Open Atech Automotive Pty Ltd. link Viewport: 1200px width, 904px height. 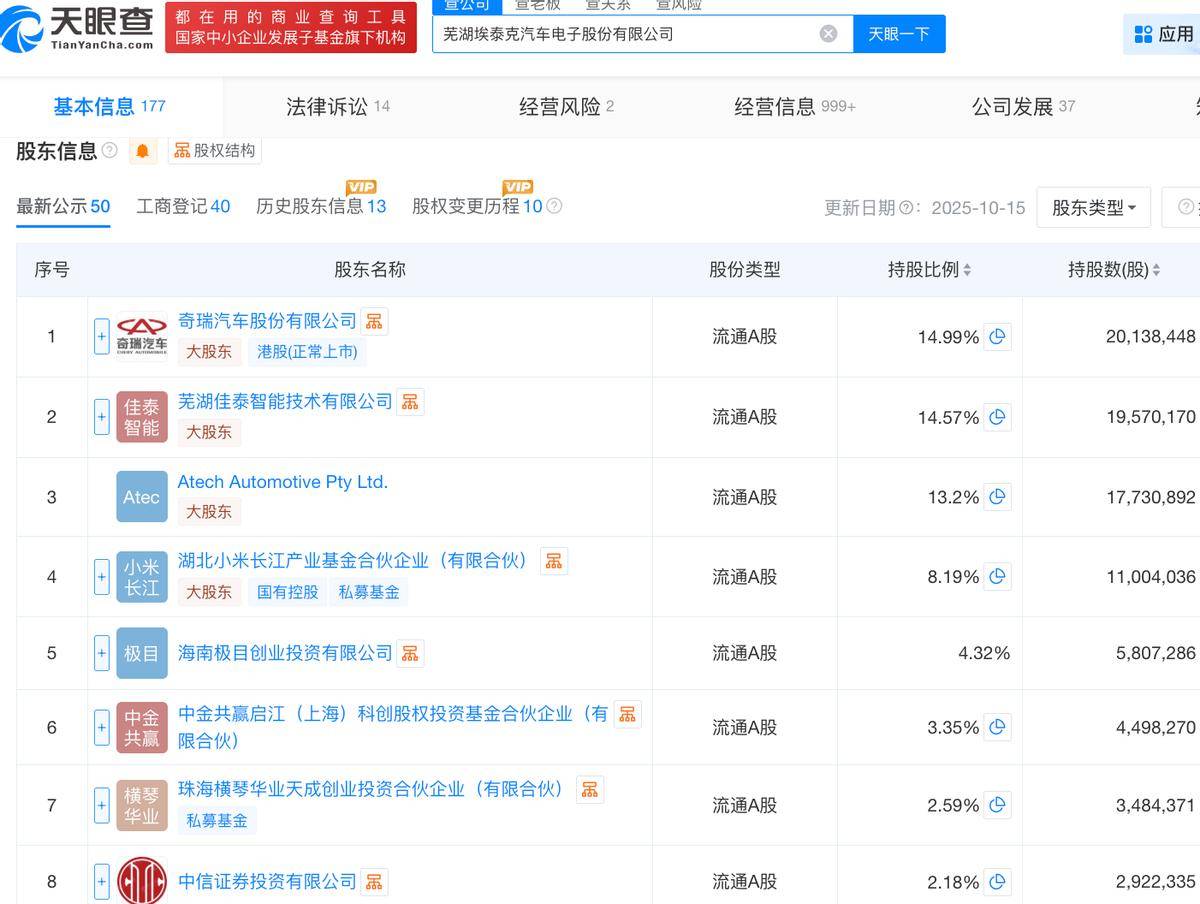click(282, 482)
